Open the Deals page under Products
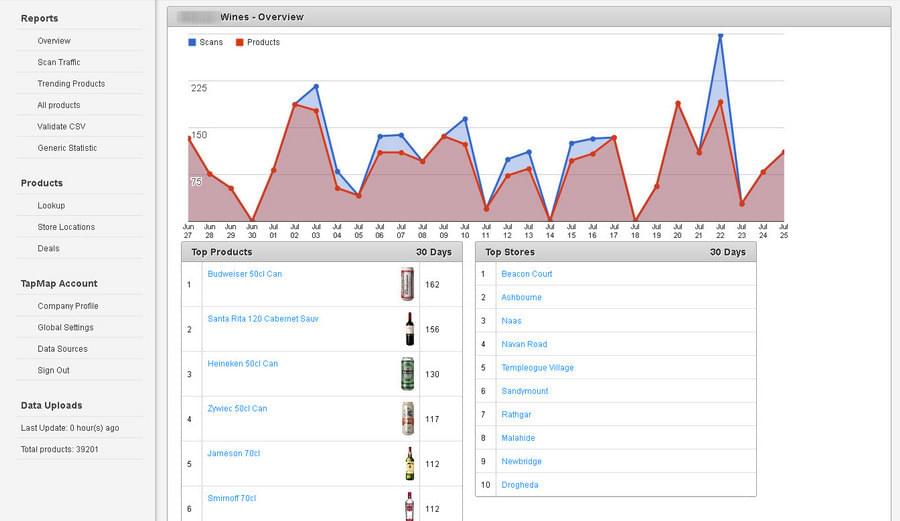The image size is (900, 521). pos(48,248)
